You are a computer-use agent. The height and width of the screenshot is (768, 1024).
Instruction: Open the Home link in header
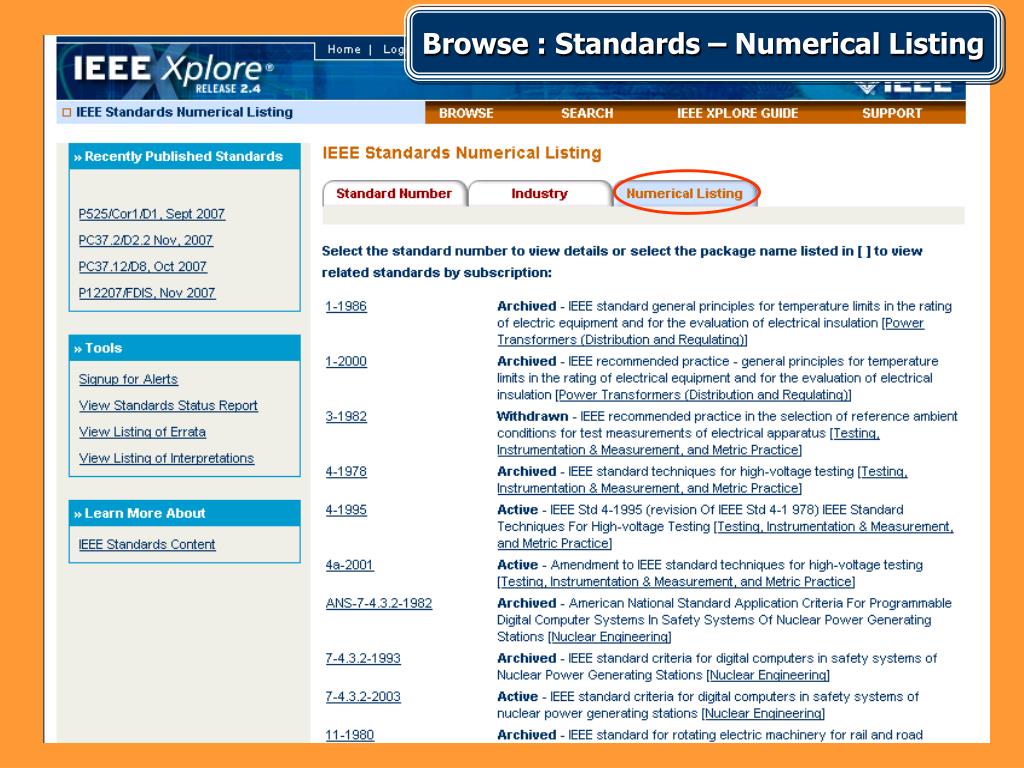(344, 50)
